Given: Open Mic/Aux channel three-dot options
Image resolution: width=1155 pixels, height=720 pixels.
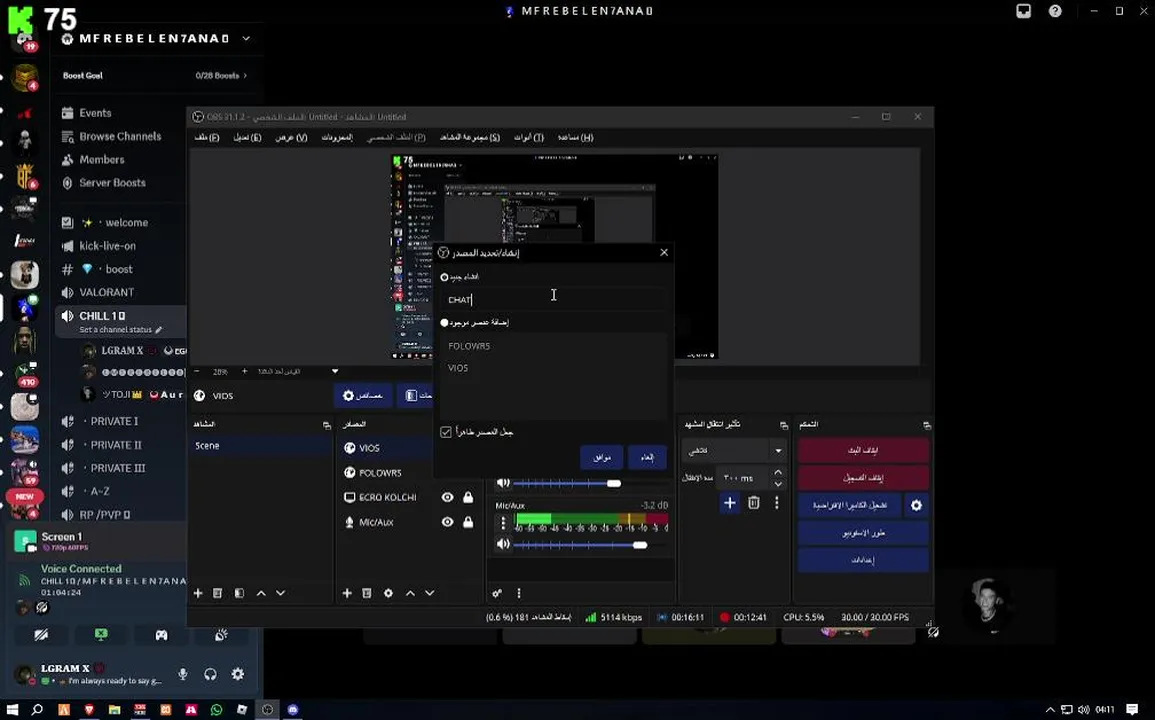Looking at the screenshot, I should click(503, 523).
